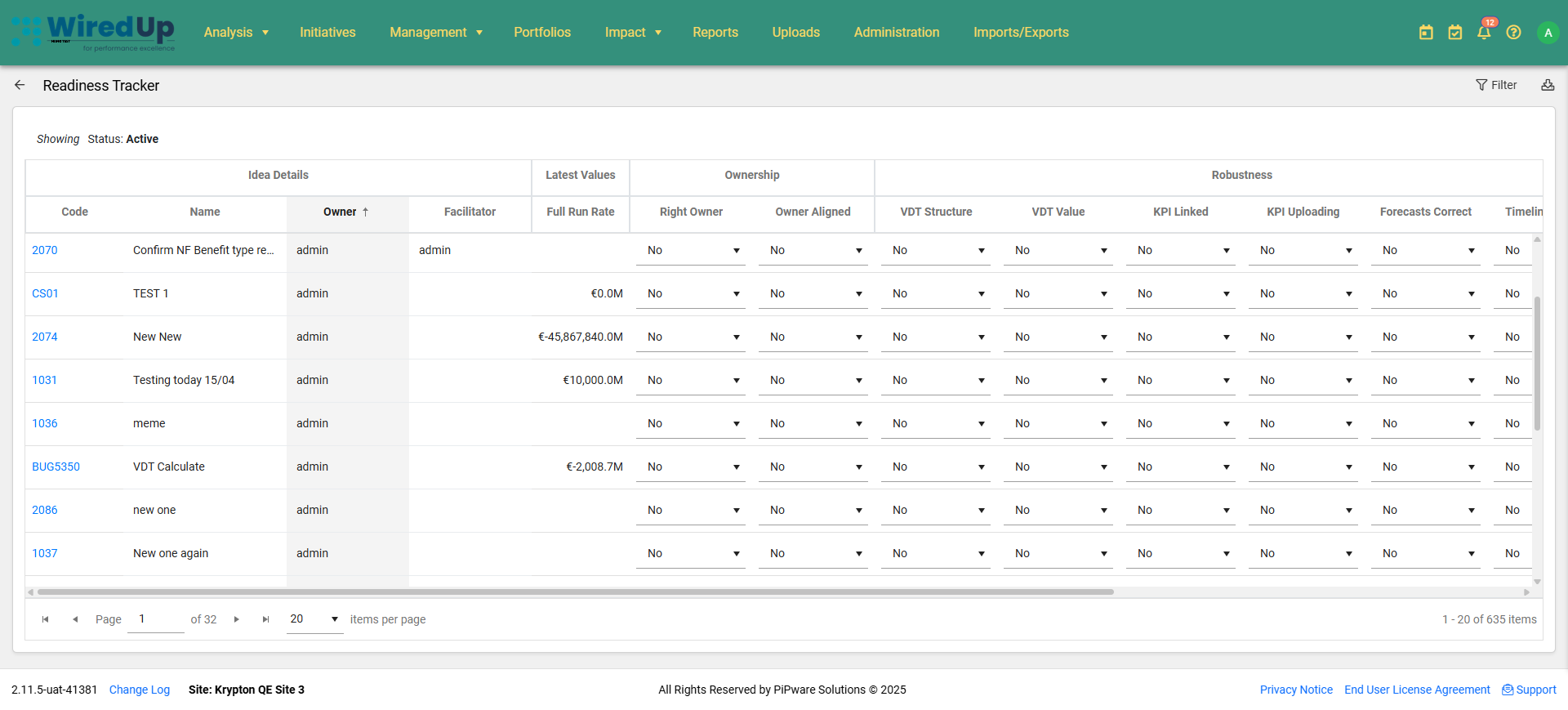Viewport: 1568px width, 710px height.
Task: Click the WiredUp logo
Action: [x=93, y=33]
